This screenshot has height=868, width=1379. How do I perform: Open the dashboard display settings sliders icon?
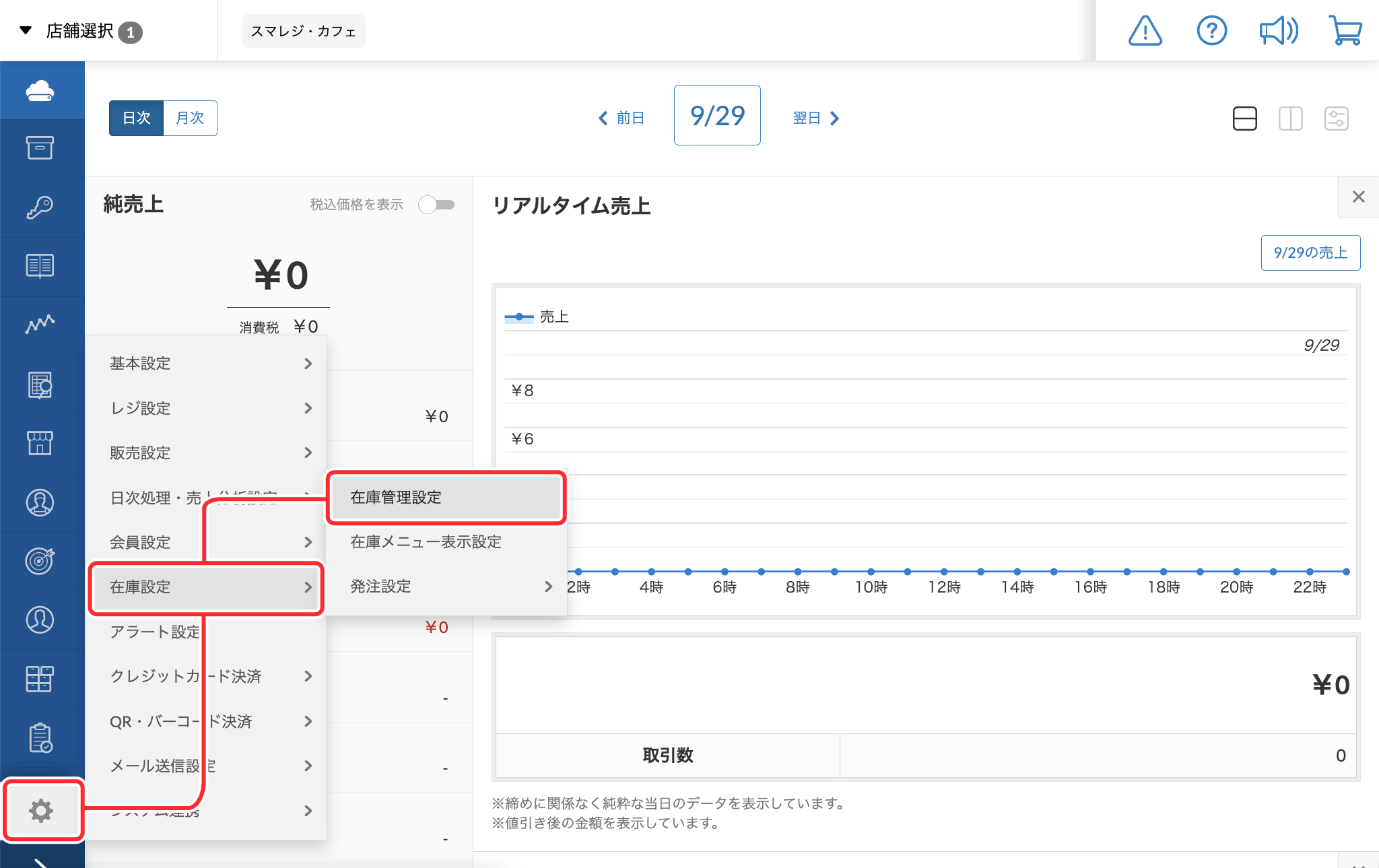pos(1337,119)
